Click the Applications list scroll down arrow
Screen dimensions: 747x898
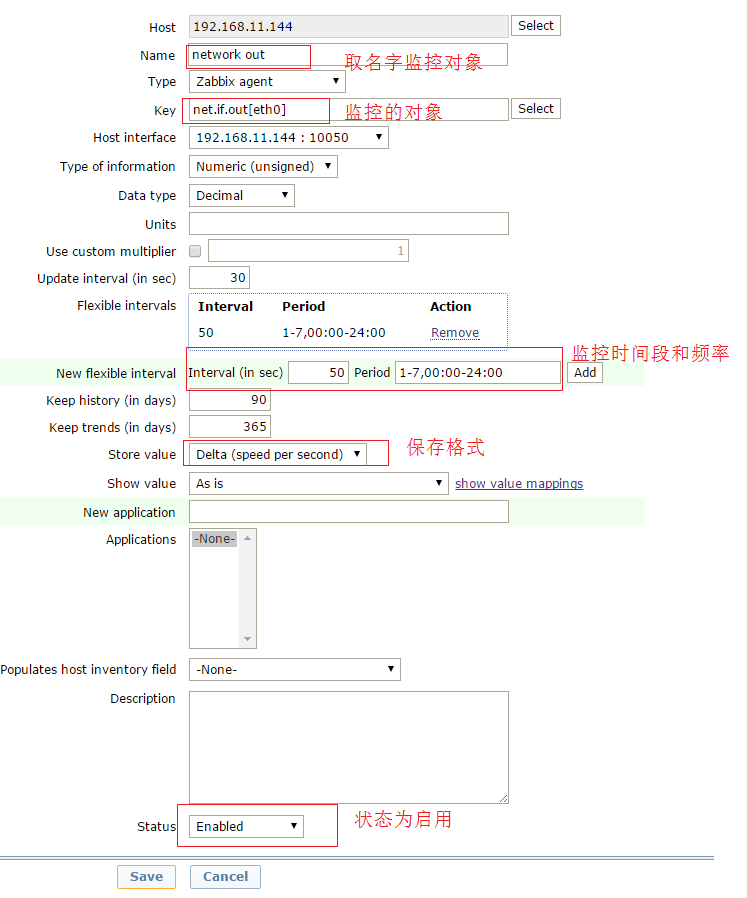247,639
